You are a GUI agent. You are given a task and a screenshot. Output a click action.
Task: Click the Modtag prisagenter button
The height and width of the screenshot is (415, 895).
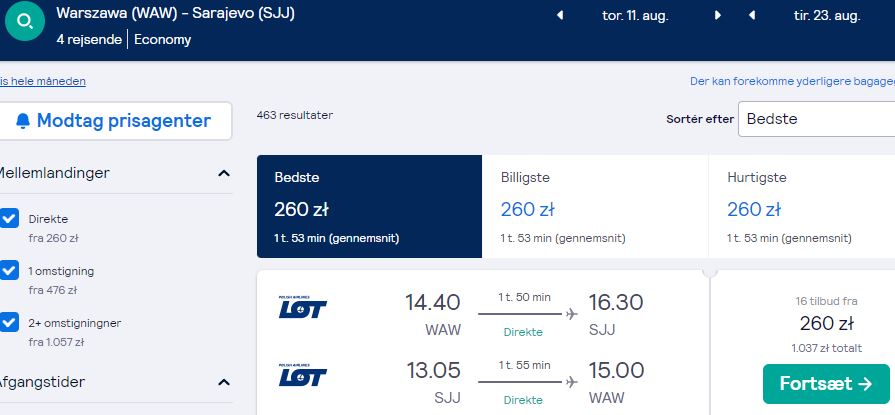[115, 121]
